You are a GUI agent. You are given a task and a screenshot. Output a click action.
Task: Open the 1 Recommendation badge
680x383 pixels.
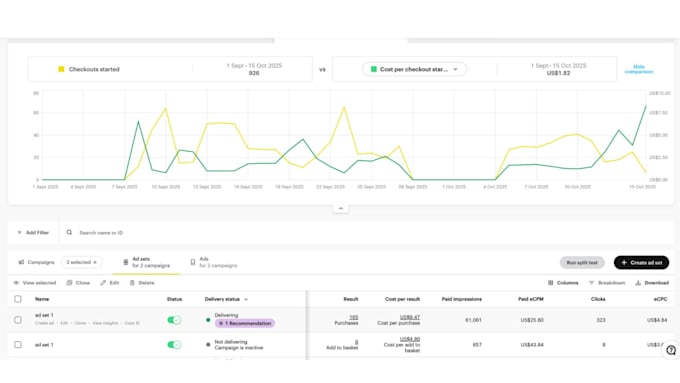(245, 324)
